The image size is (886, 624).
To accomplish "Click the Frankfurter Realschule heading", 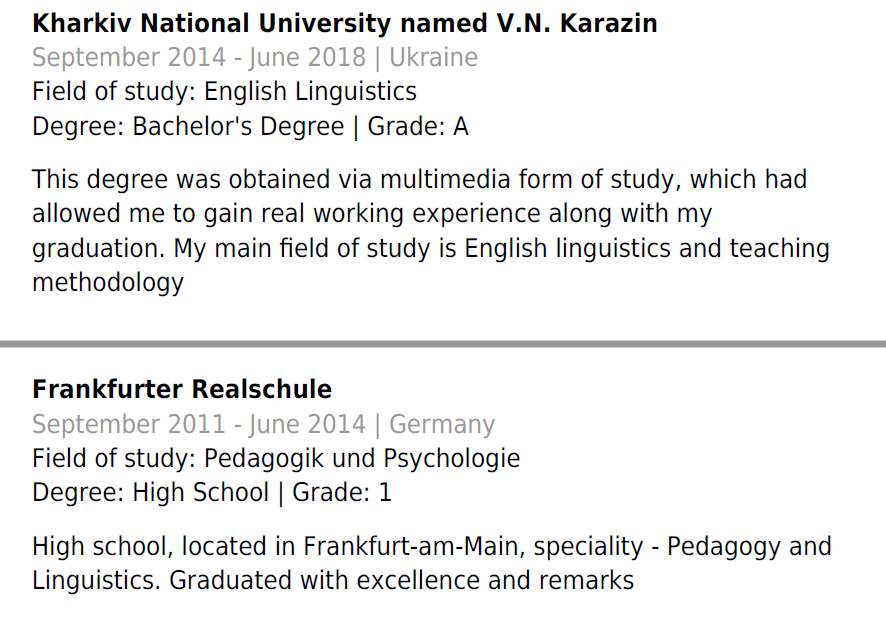I will pos(182,389).
